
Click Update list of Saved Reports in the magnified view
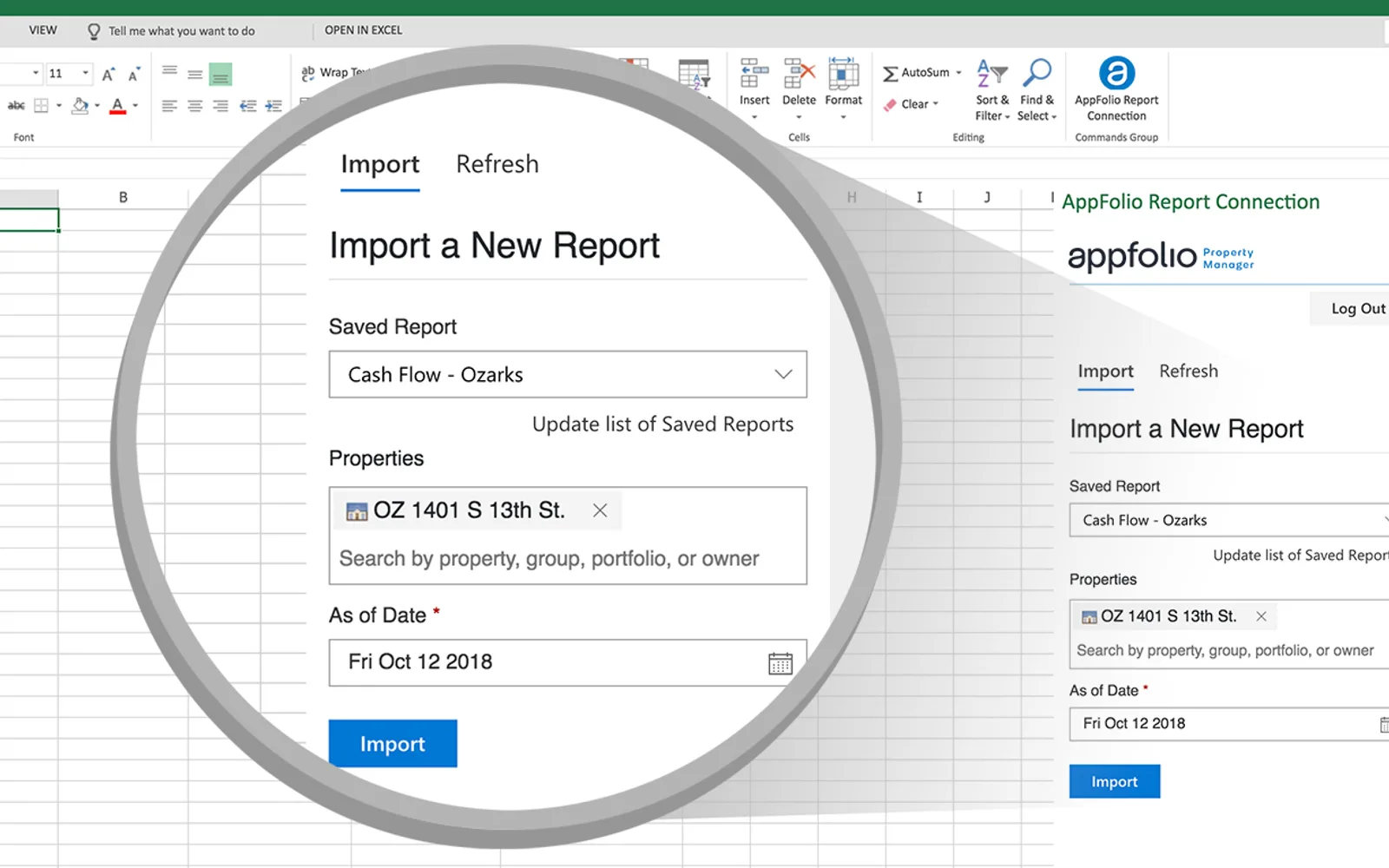(x=662, y=424)
